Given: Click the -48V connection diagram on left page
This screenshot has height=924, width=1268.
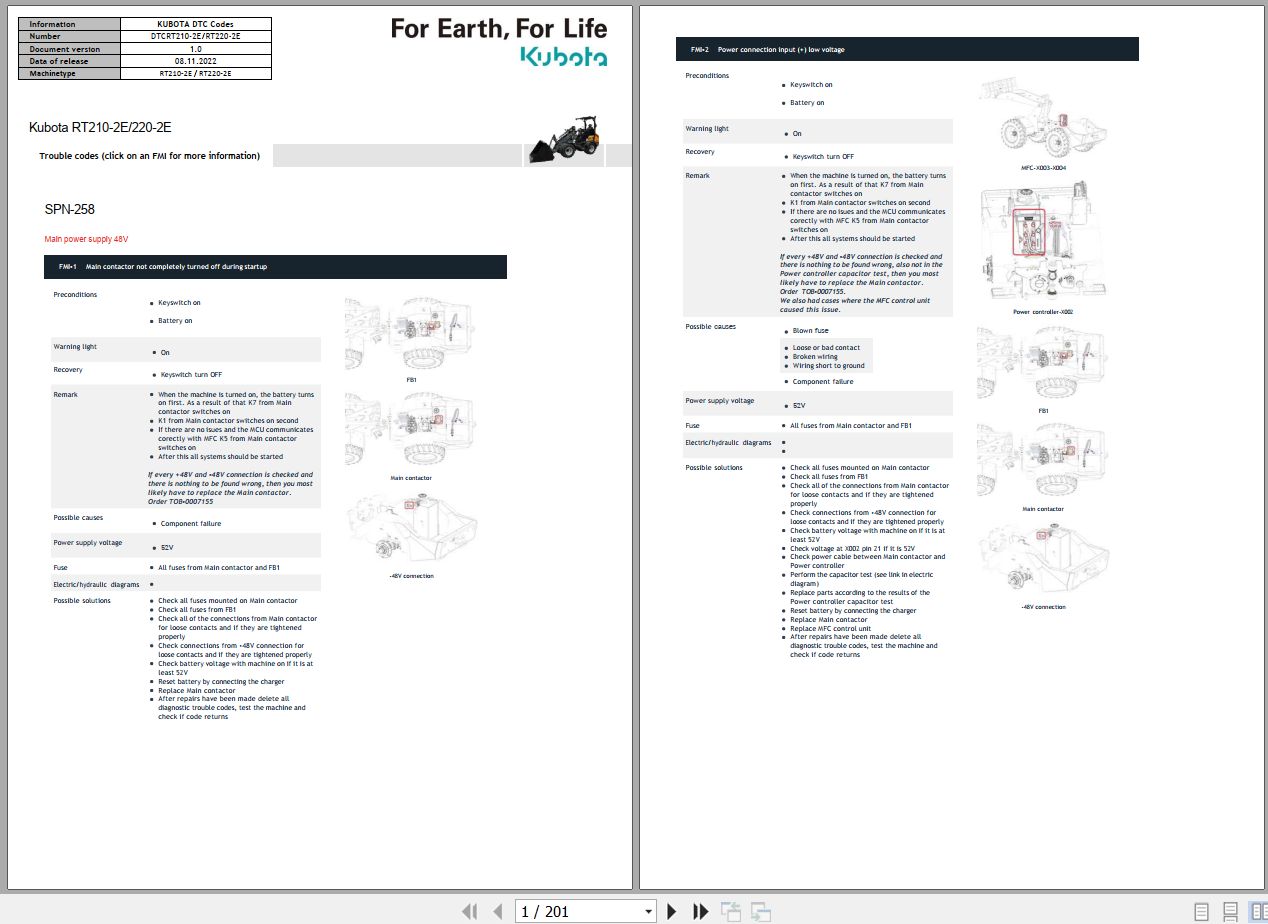Looking at the screenshot, I should coord(411,529).
